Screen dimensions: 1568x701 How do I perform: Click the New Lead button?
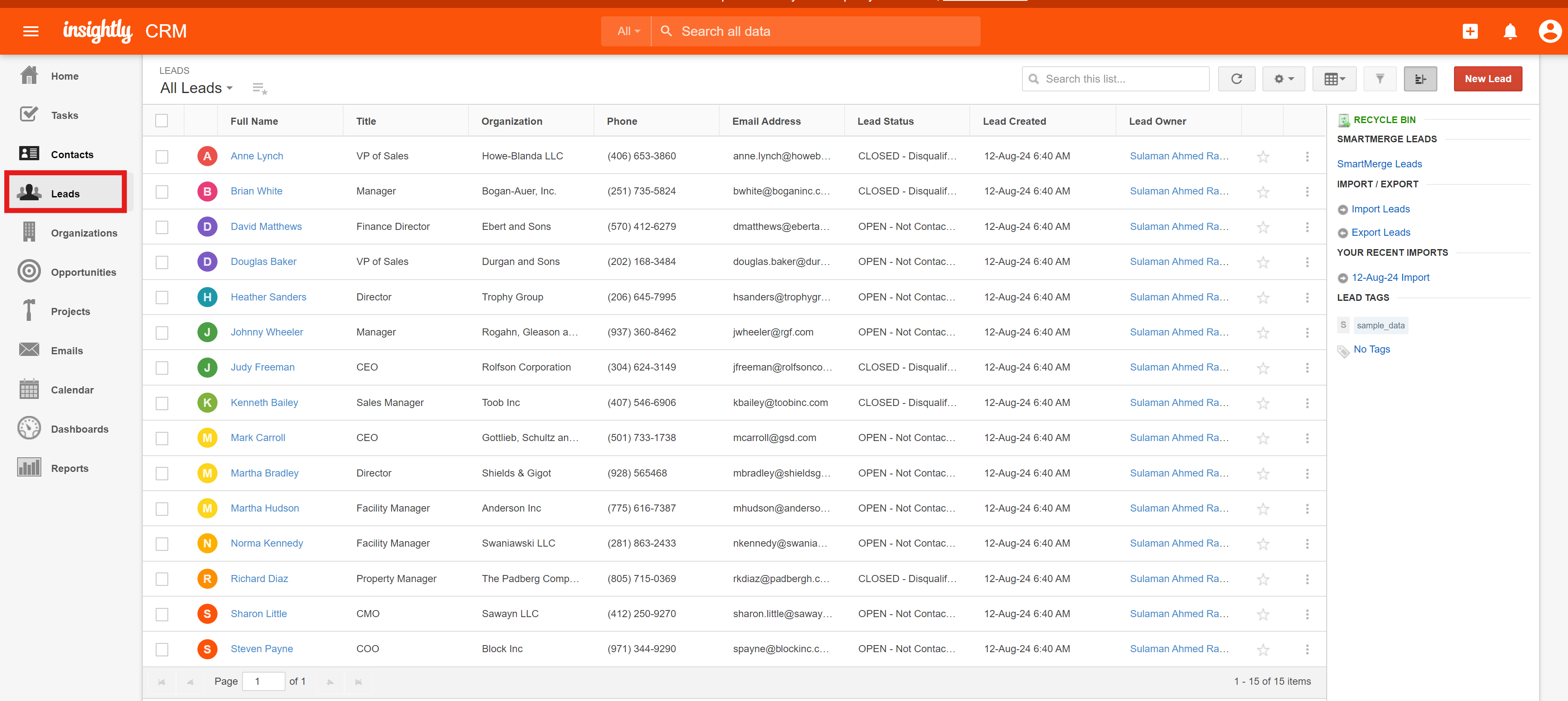[1488, 79]
